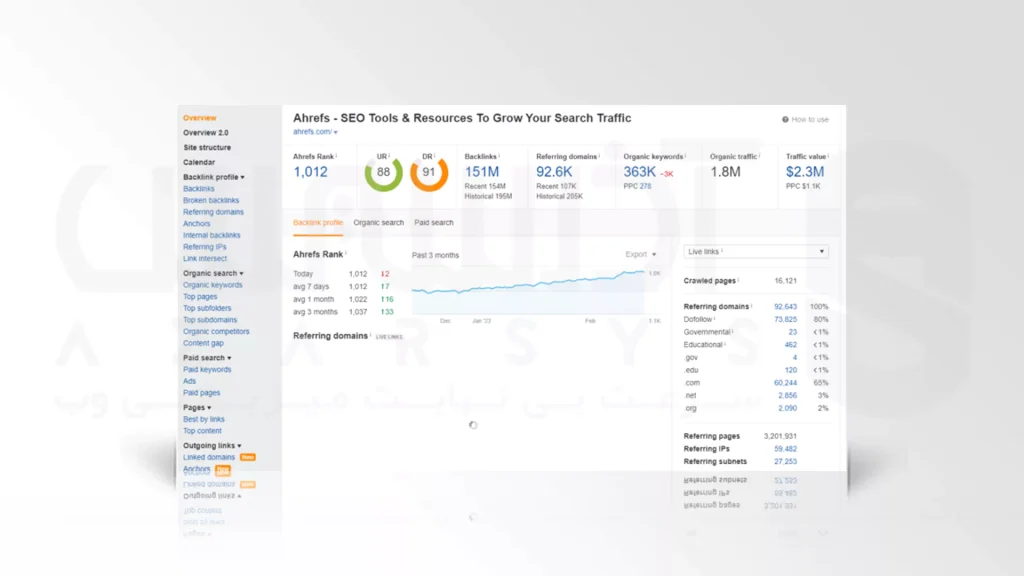
Task: Click the Ahrefs Rank line chart
Action: 528,292
